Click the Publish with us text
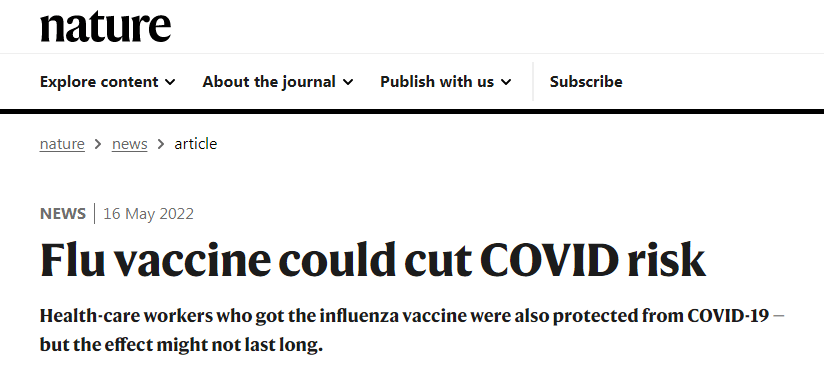 point(437,82)
